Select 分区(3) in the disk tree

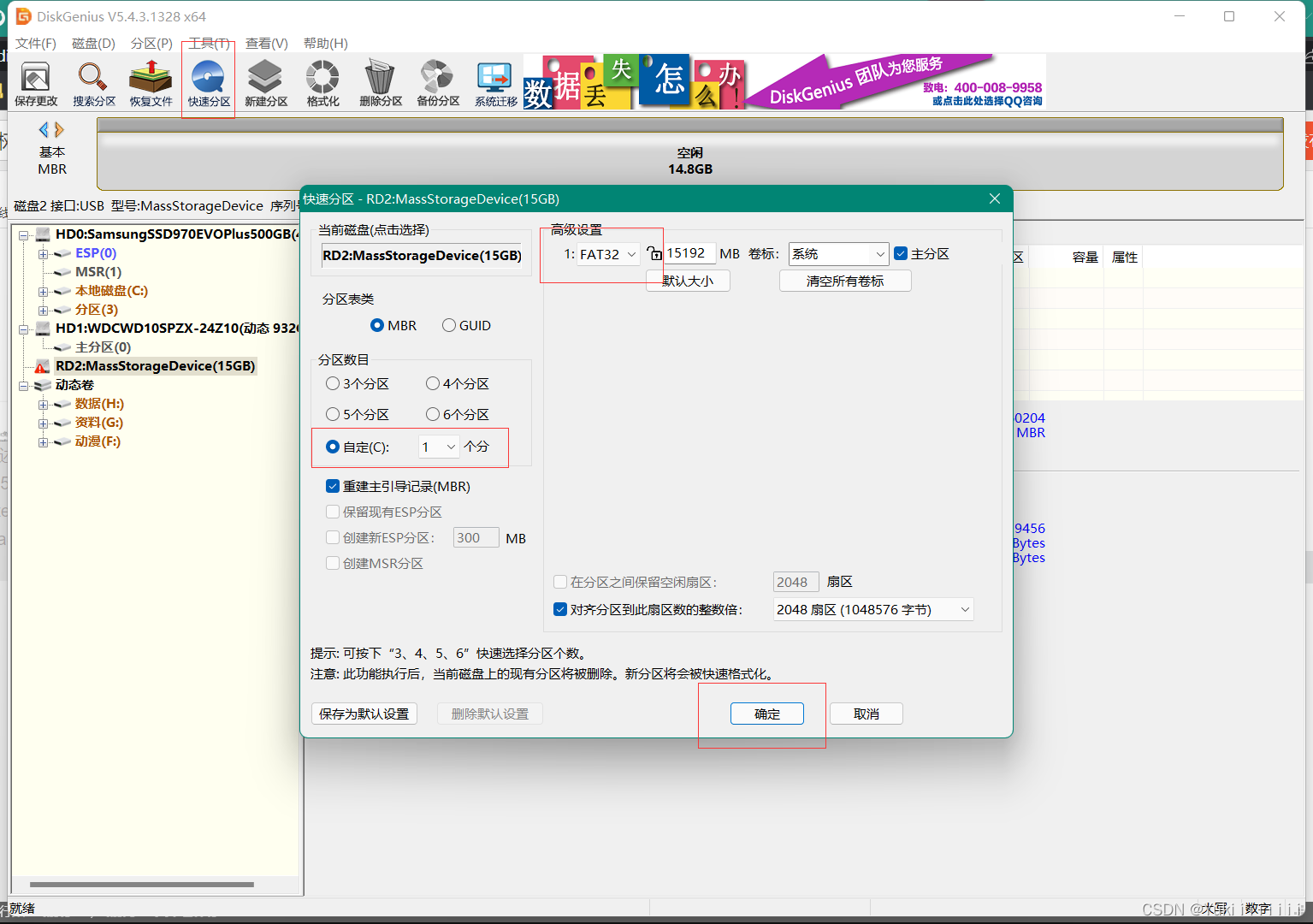[x=97, y=310]
